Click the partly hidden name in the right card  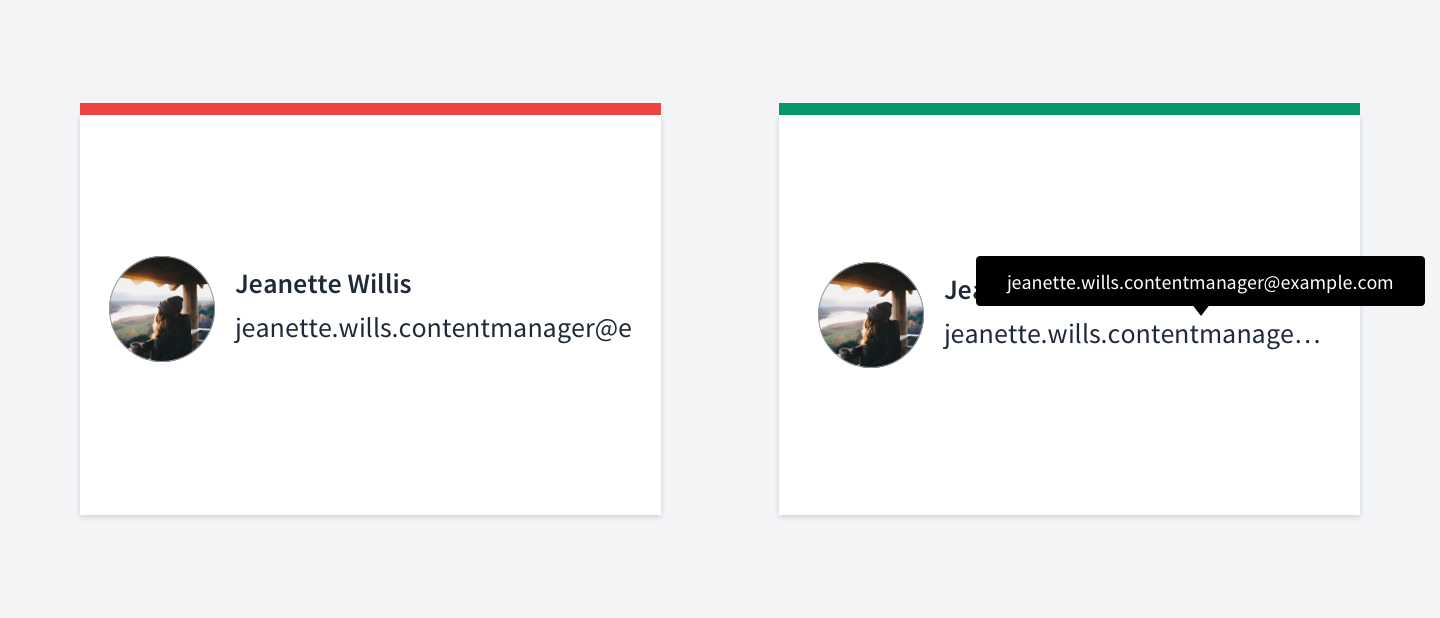(960, 290)
